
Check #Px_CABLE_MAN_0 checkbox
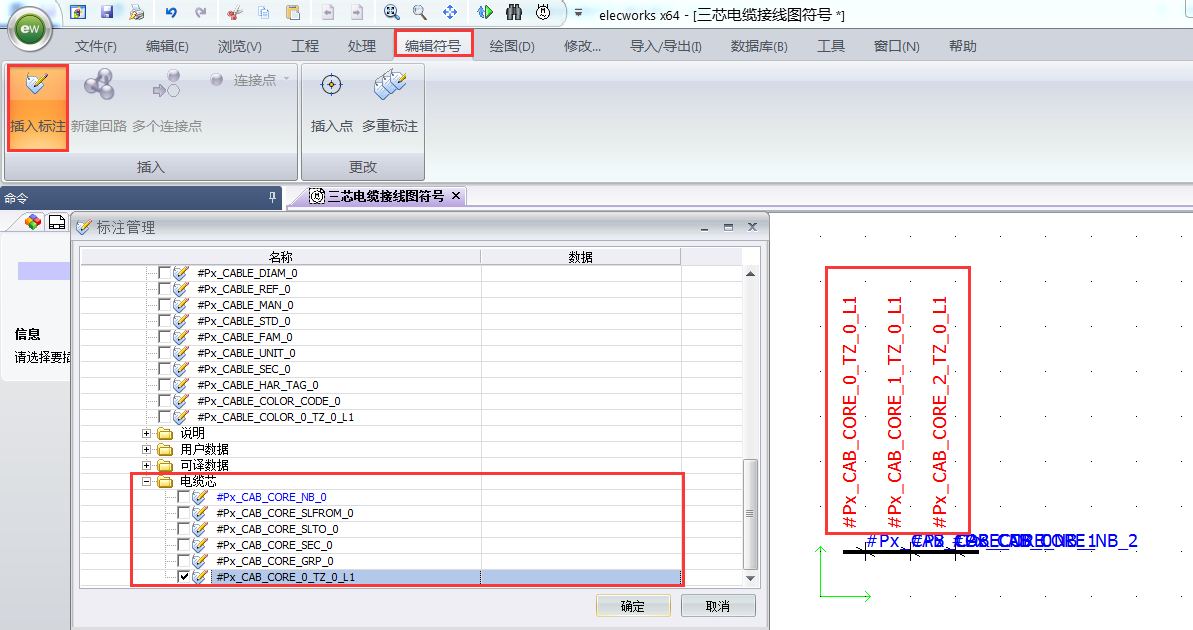pyautogui.click(x=164, y=304)
